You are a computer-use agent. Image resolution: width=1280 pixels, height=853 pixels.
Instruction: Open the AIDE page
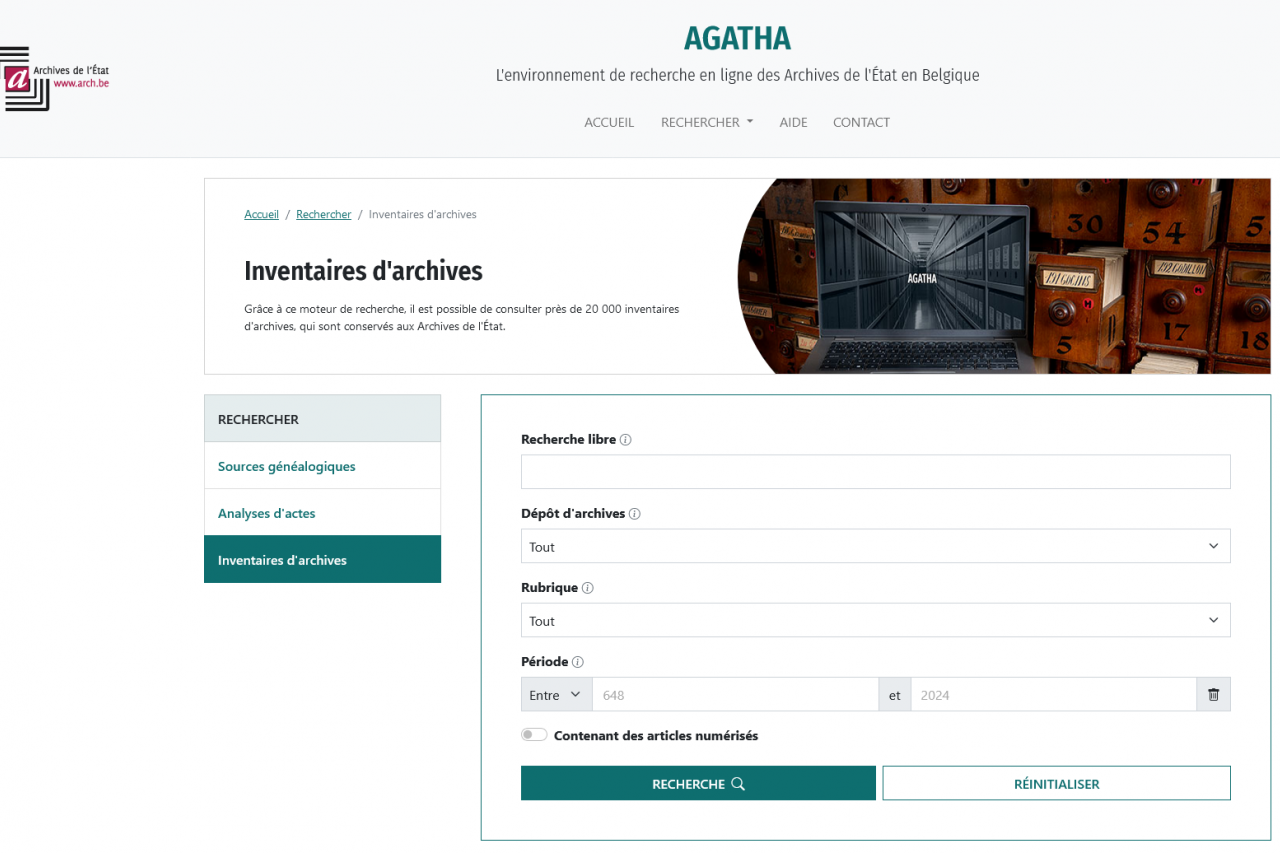tap(793, 122)
